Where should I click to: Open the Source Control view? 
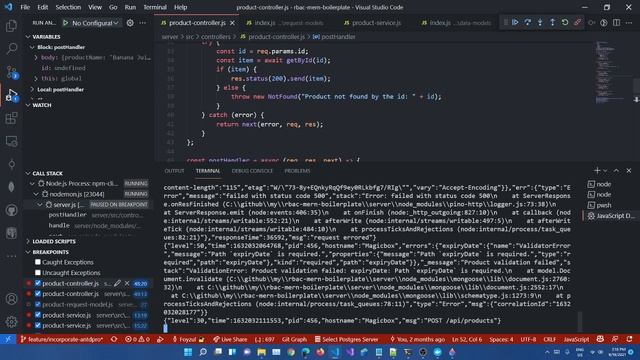[11, 72]
